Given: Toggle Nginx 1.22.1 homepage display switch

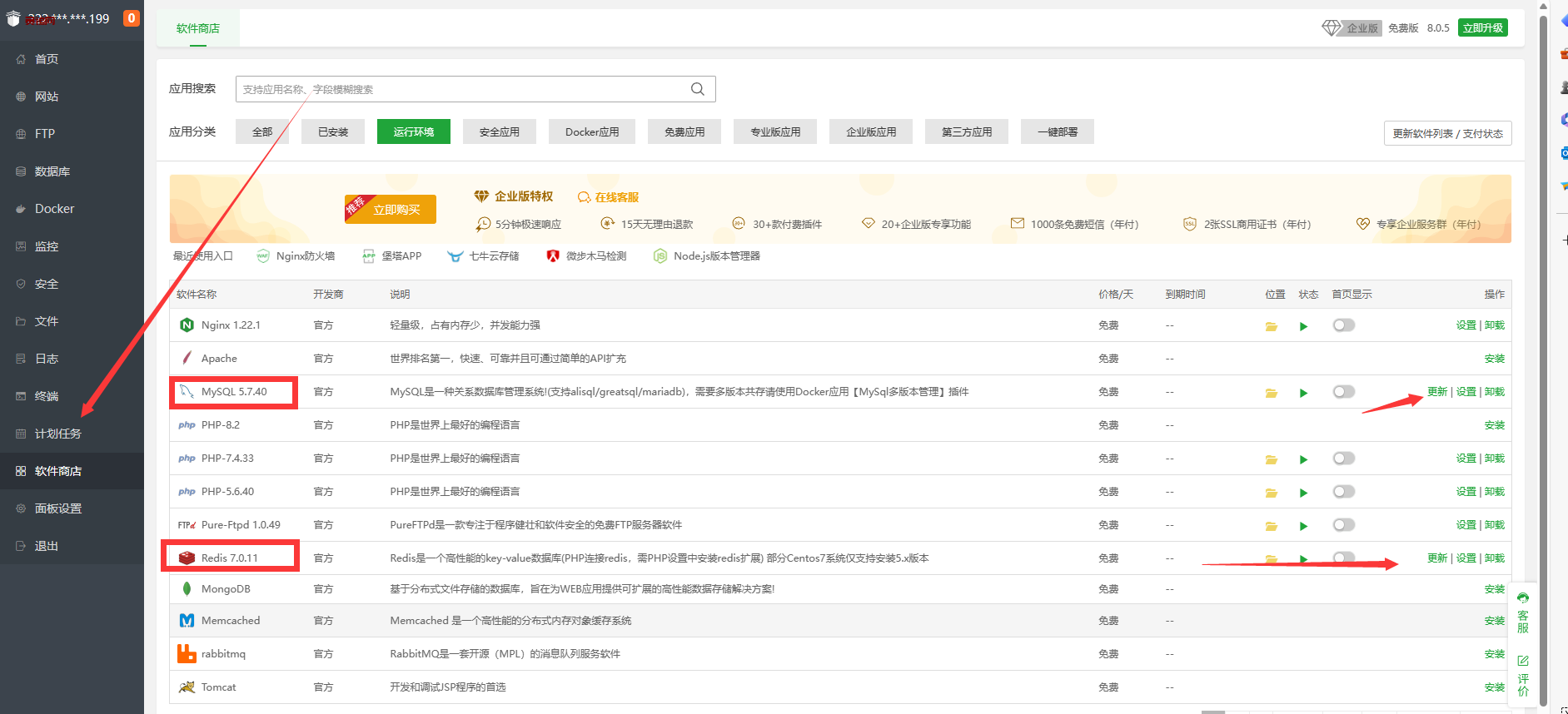Looking at the screenshot, I should pyautogui.click(x=1343, y=325).
